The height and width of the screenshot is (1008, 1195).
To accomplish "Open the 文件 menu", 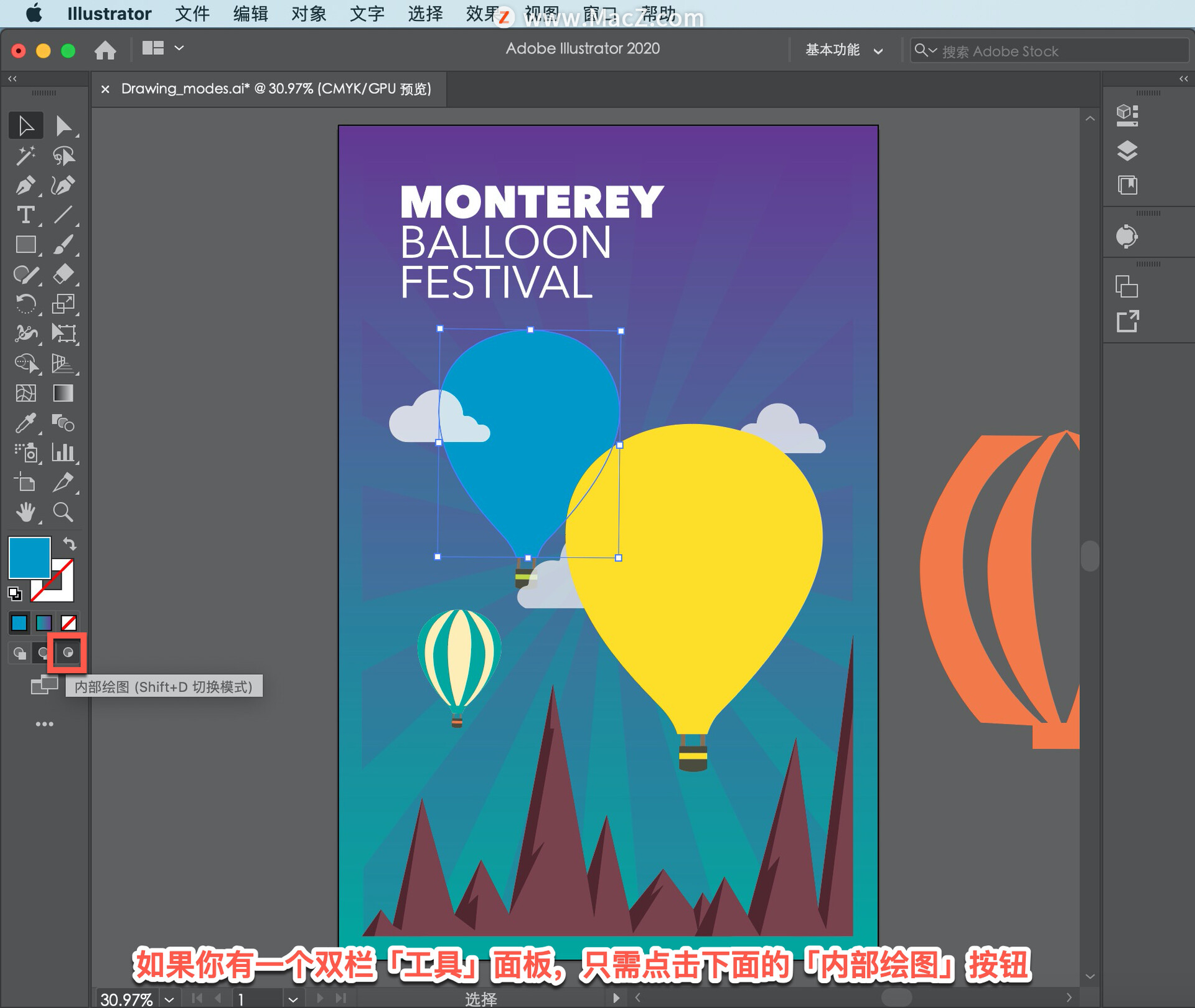I will (x=192, y=14).
